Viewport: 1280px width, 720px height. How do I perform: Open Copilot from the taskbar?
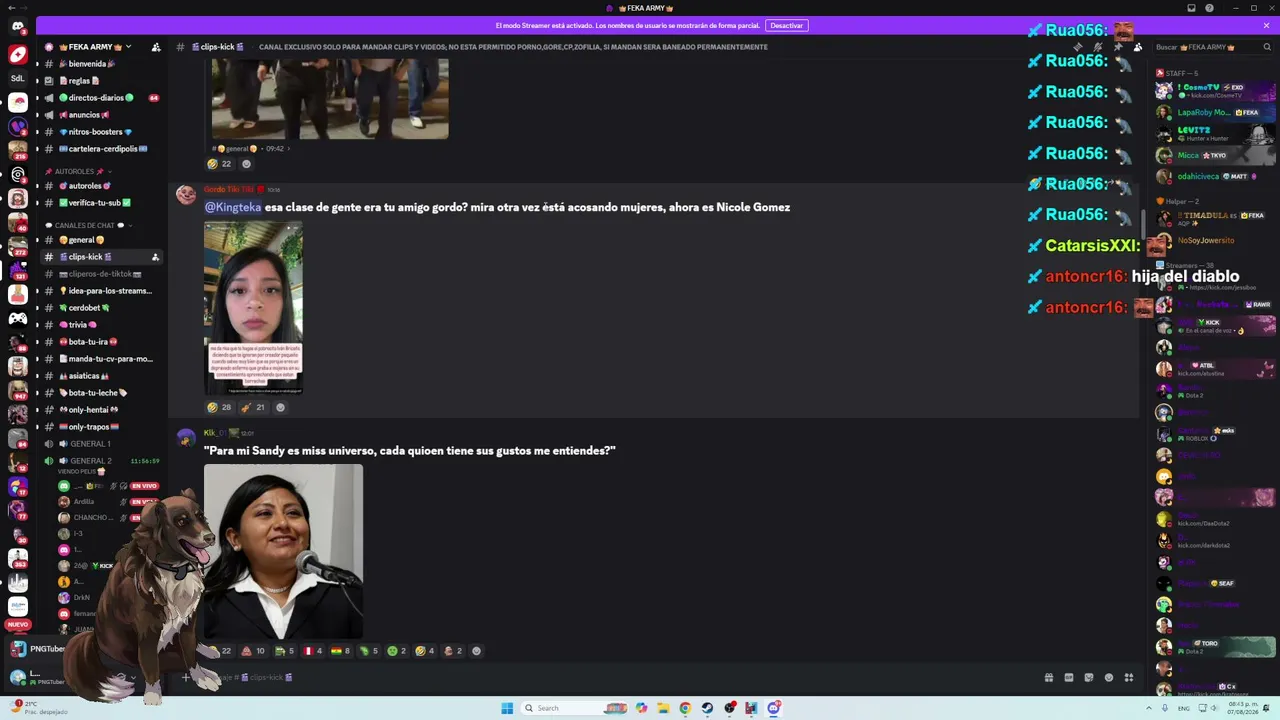pyautogui.click(x=641, y=708)
